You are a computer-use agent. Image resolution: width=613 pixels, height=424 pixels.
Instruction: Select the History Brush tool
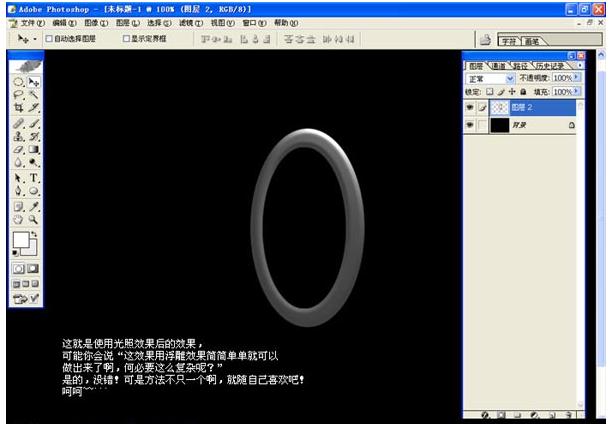pos(34,136)
